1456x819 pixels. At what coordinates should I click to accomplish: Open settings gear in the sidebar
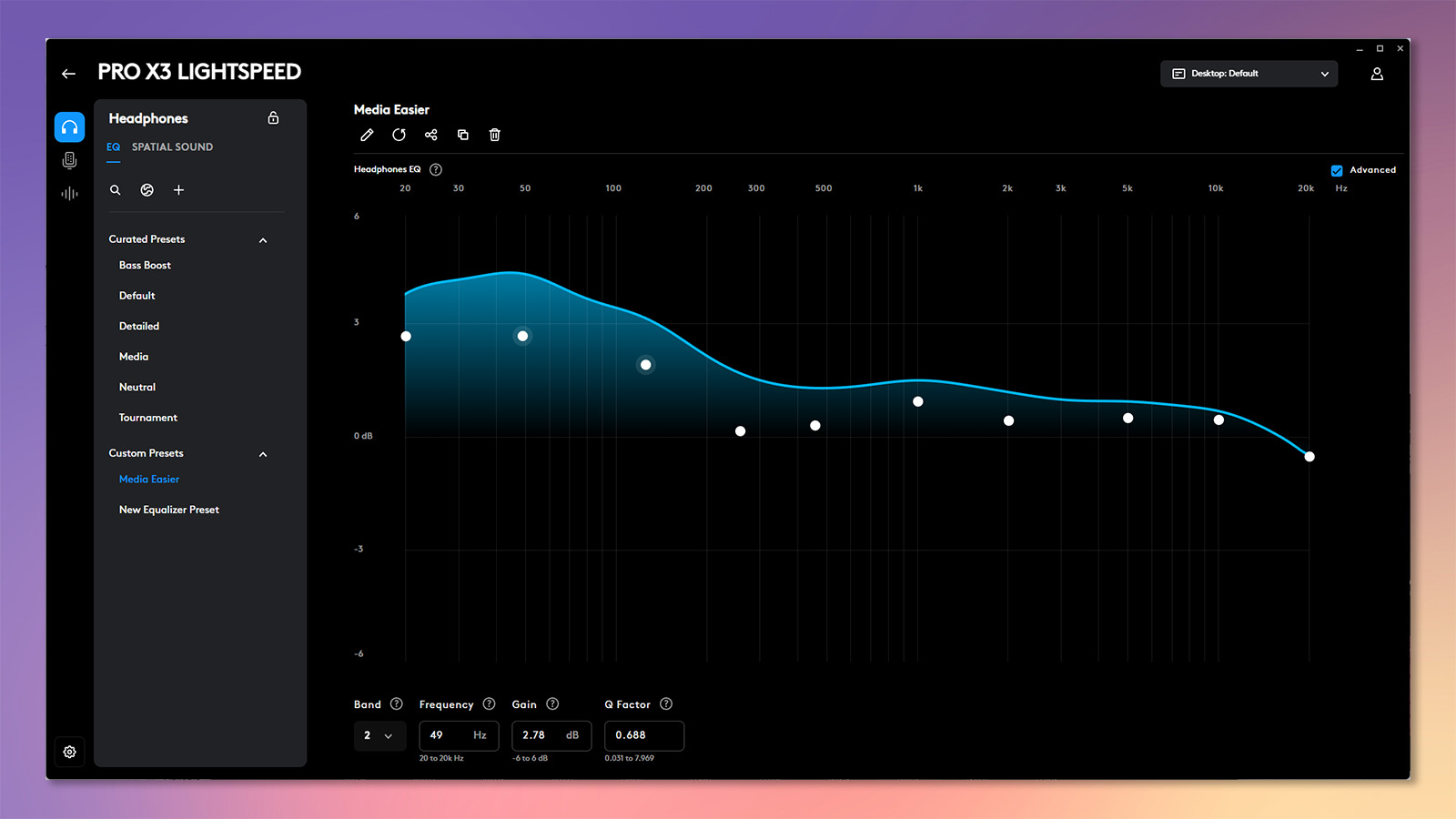[69, 752]
